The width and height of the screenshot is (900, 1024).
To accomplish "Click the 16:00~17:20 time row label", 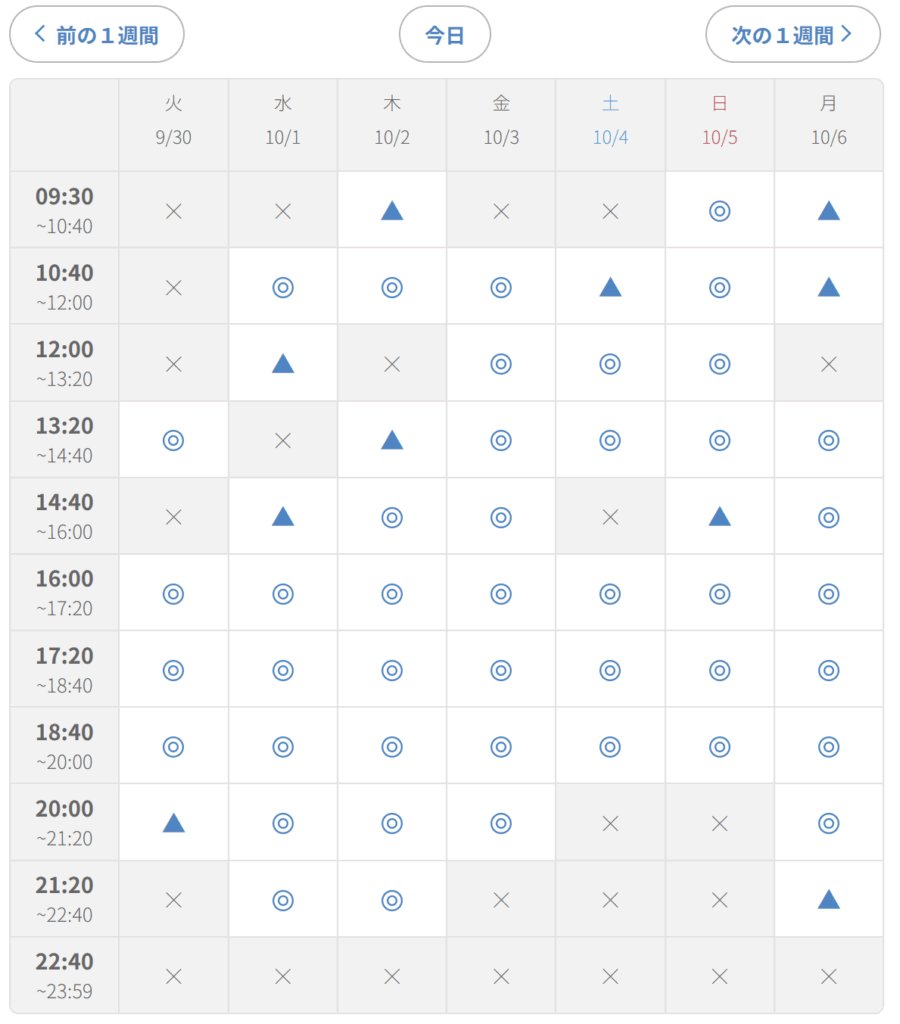I will (x=65, y=593).
